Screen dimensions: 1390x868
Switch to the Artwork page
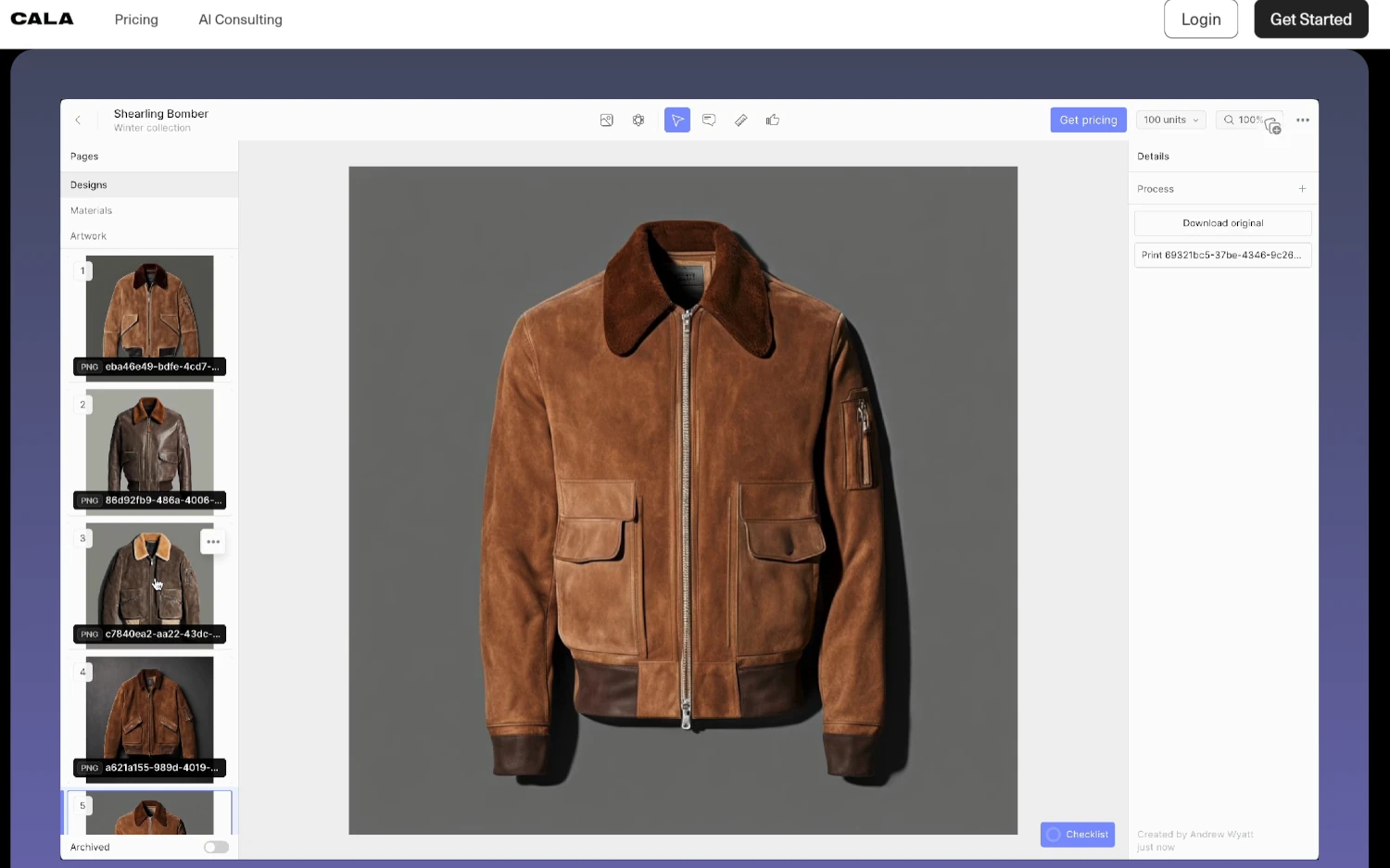(x=89, y=236)
